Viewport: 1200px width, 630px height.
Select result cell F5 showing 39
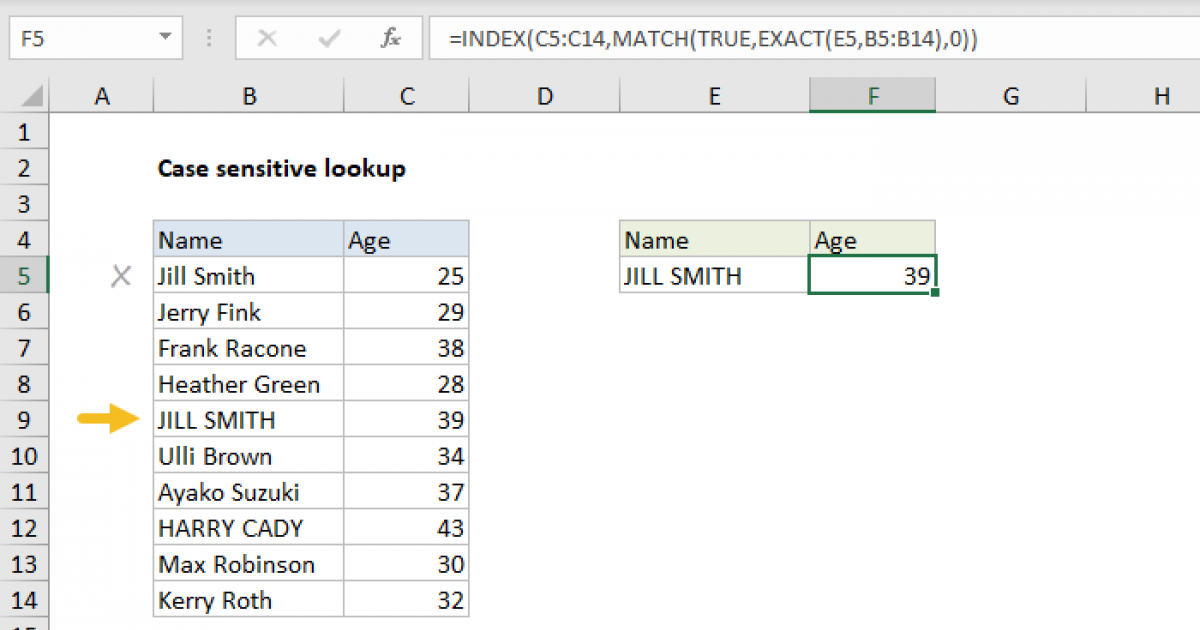[x=873, y=276]
